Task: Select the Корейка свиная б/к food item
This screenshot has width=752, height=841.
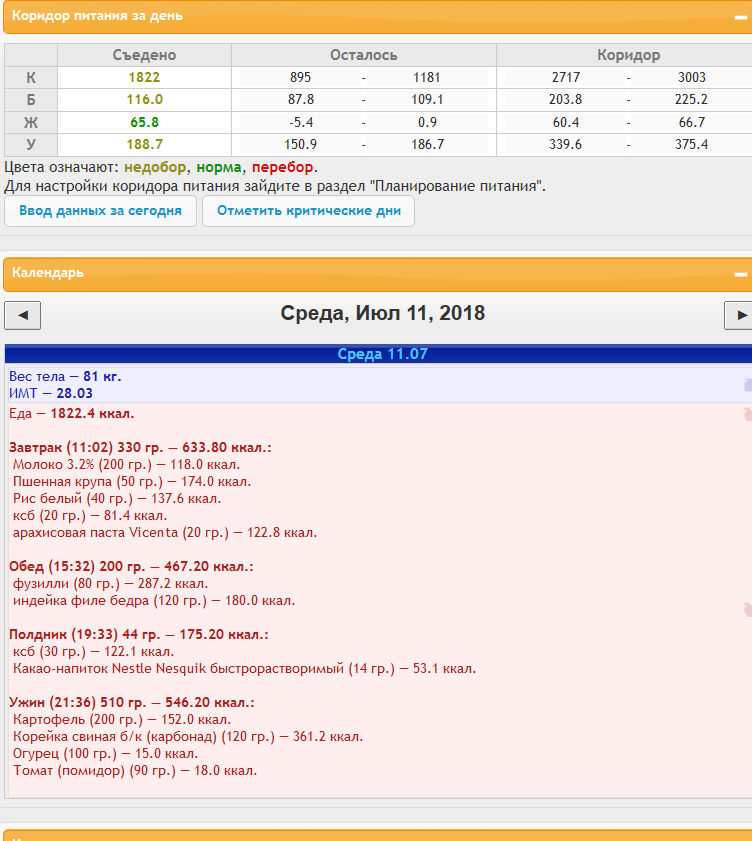Action: click(187, 736)
